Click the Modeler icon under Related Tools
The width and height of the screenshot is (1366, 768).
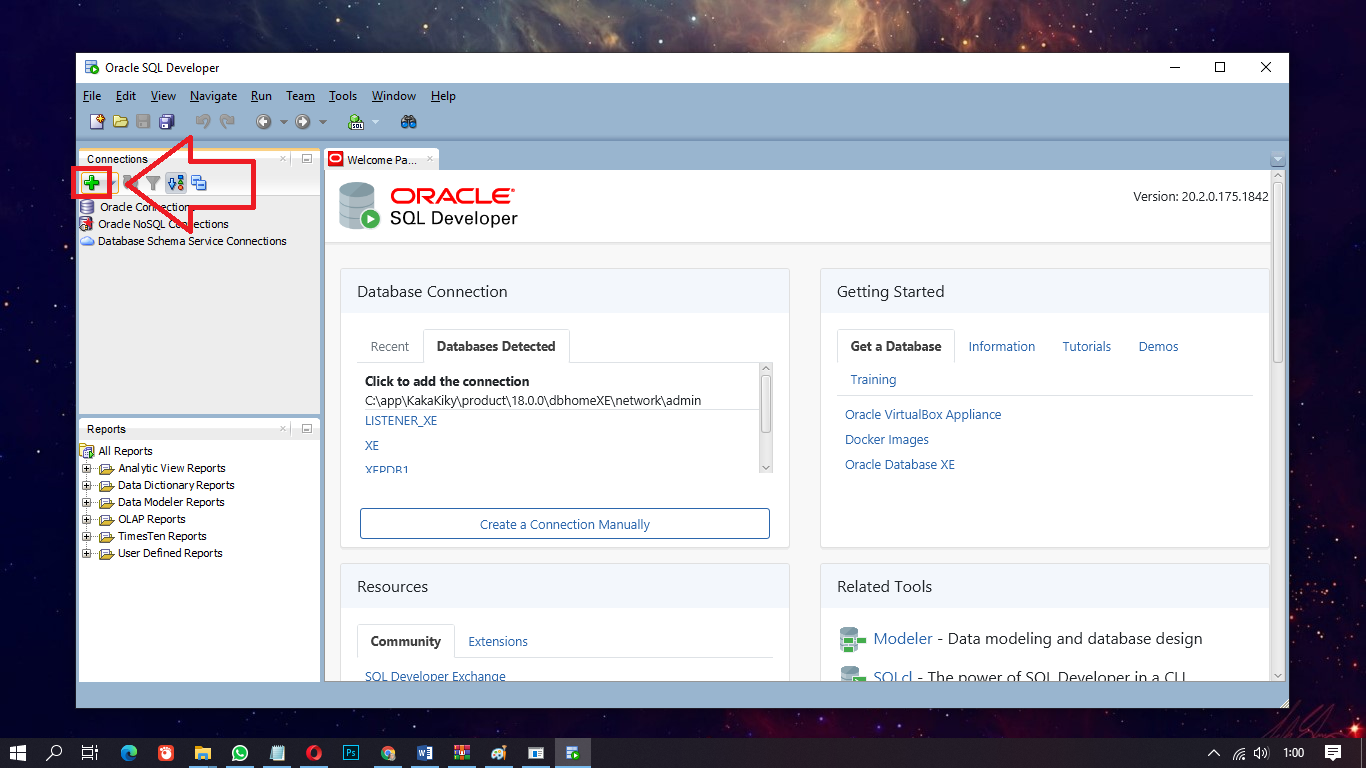[x=852, y=639]
